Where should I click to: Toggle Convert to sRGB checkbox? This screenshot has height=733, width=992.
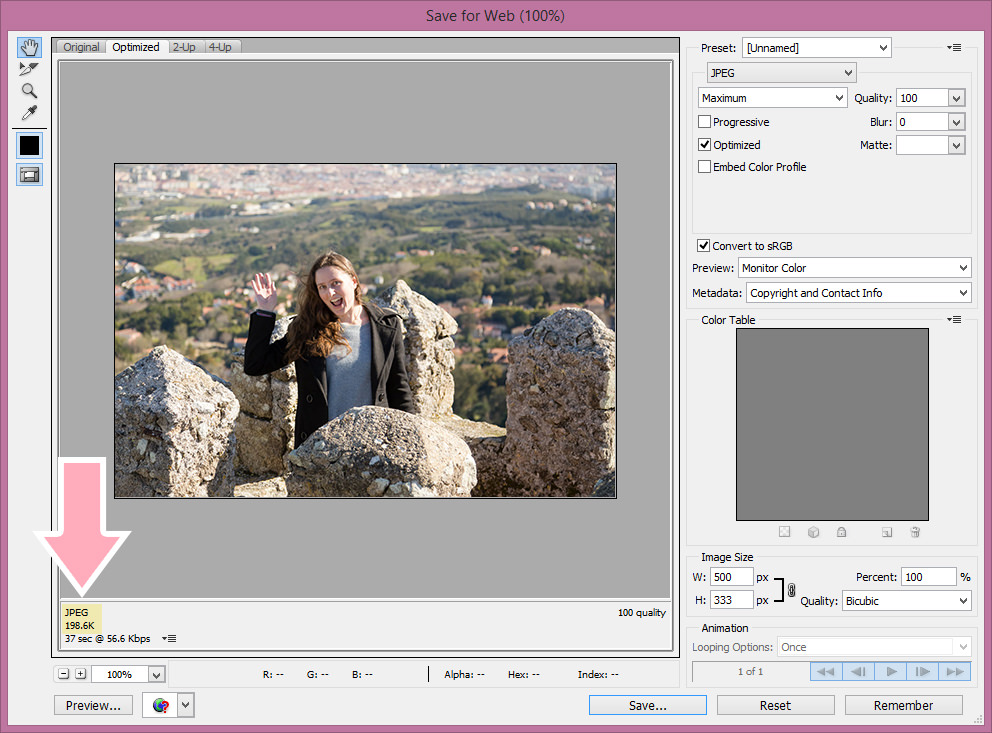click(x=703, y=246)
